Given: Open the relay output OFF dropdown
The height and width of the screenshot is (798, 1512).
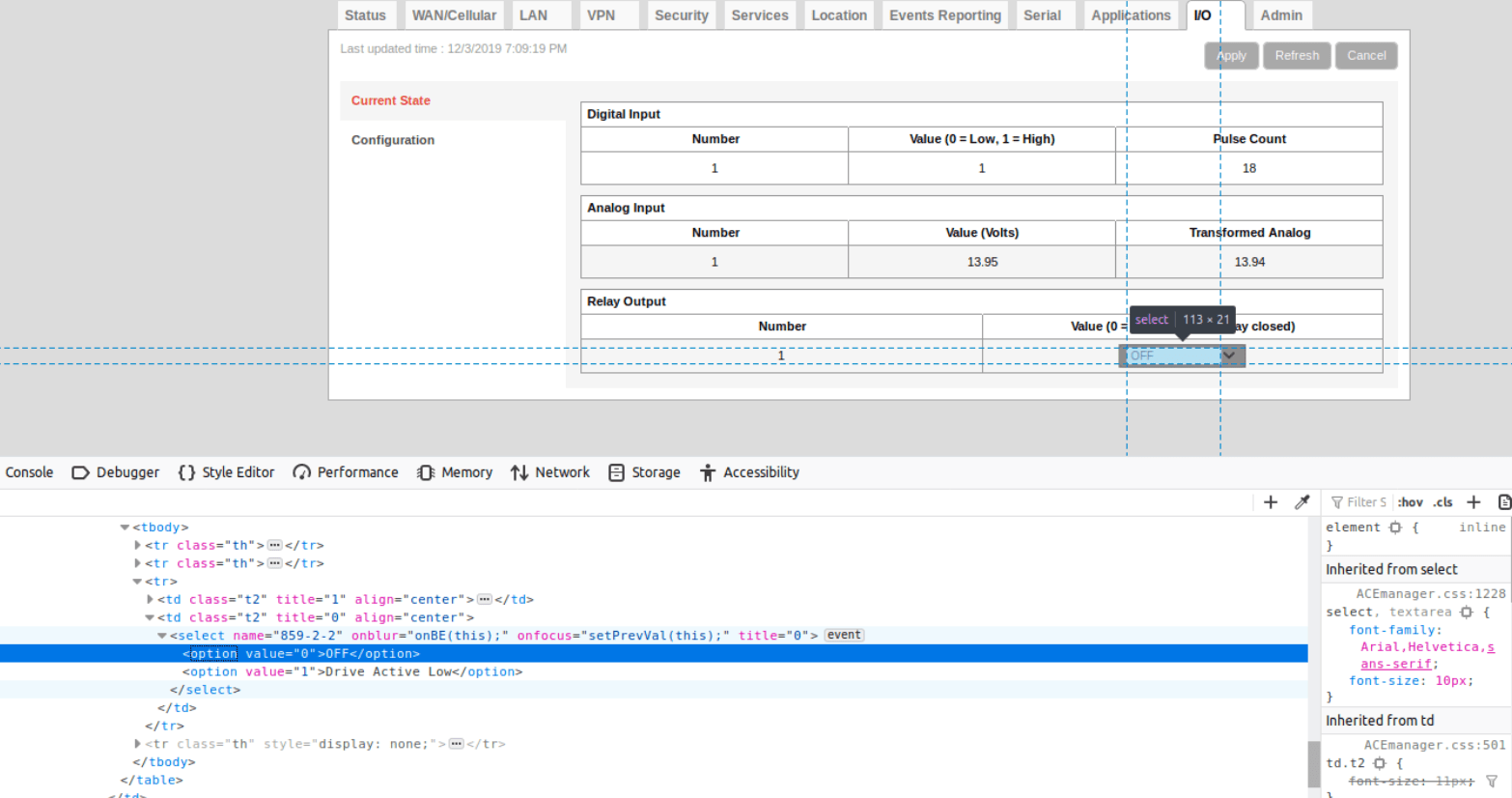Looking at the screenshot, I should click(1181, 356).
